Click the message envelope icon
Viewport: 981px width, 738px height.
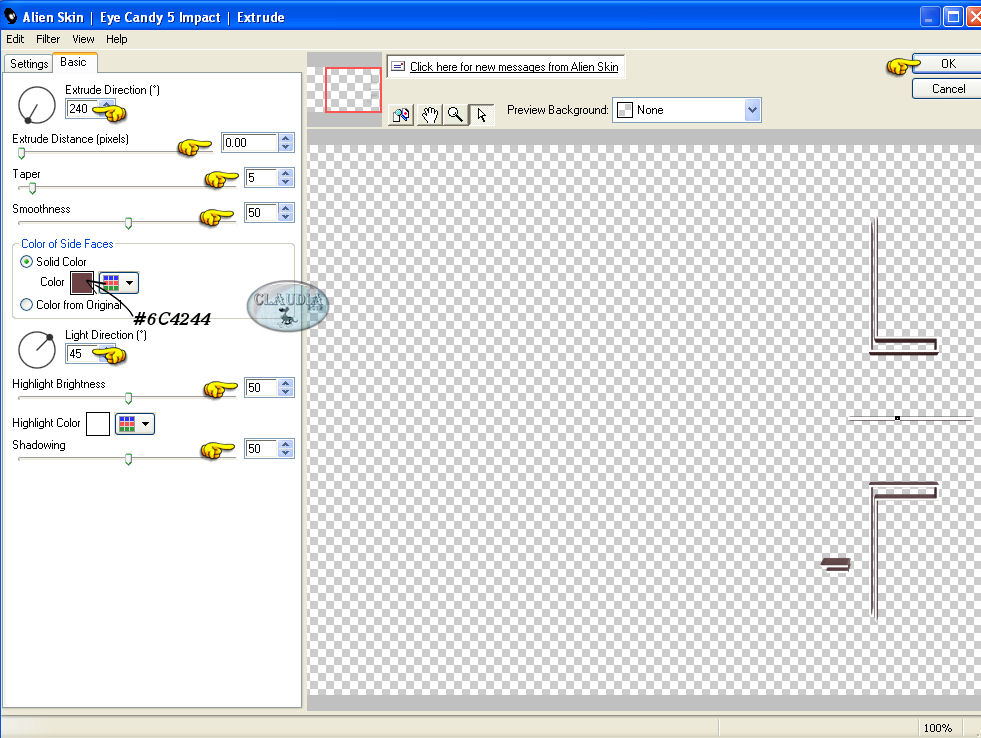coord(398,66)
